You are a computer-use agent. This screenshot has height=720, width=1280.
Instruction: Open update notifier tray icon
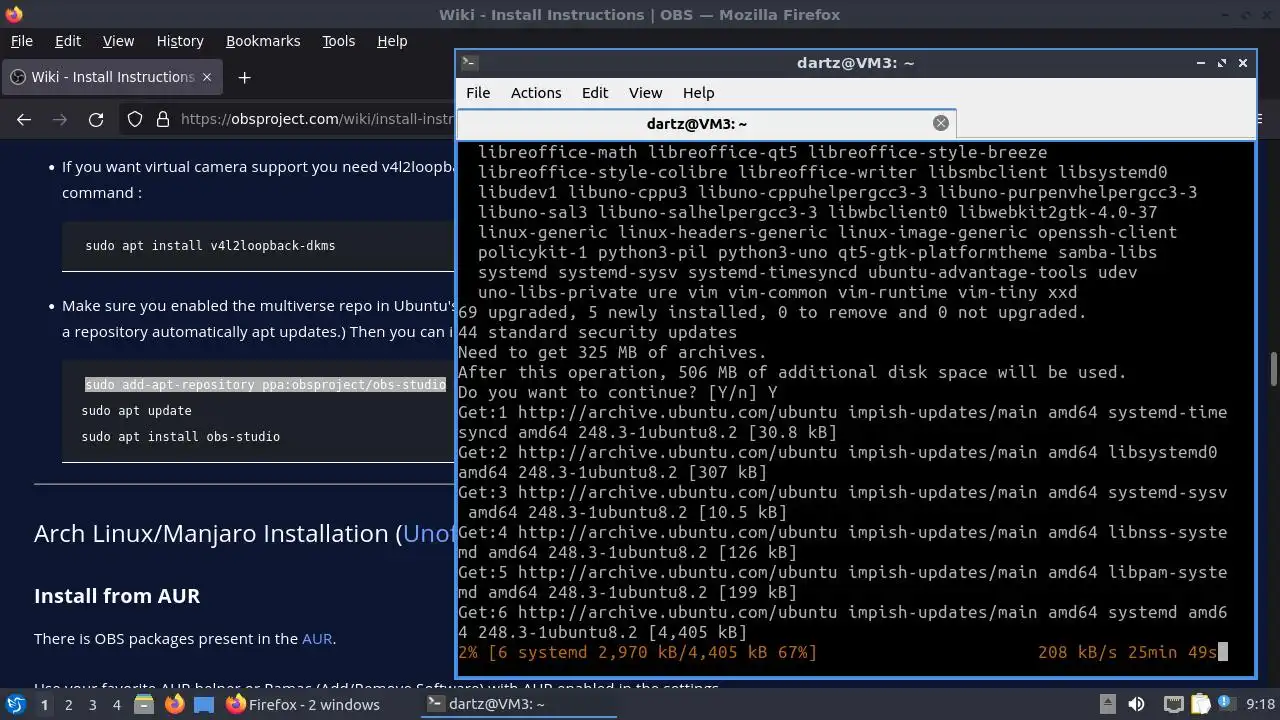tap(1227, 704)
